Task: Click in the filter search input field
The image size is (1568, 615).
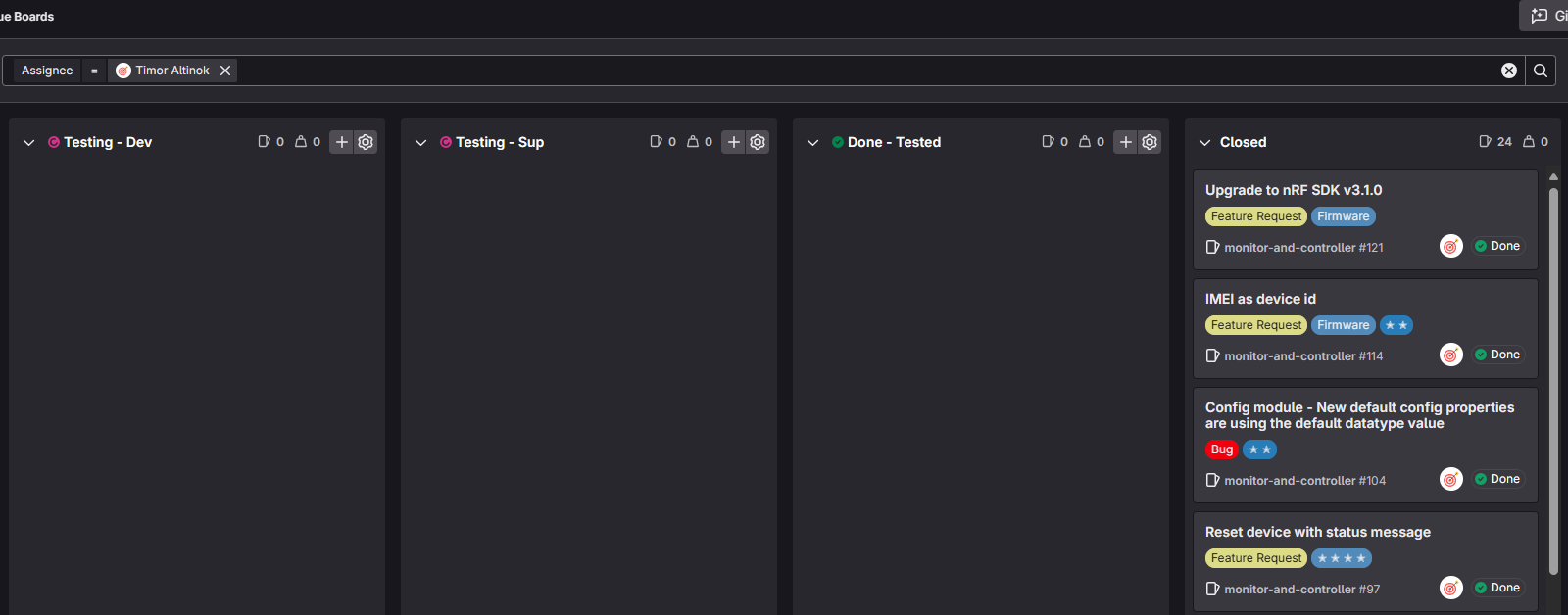Action: (862, 71)
